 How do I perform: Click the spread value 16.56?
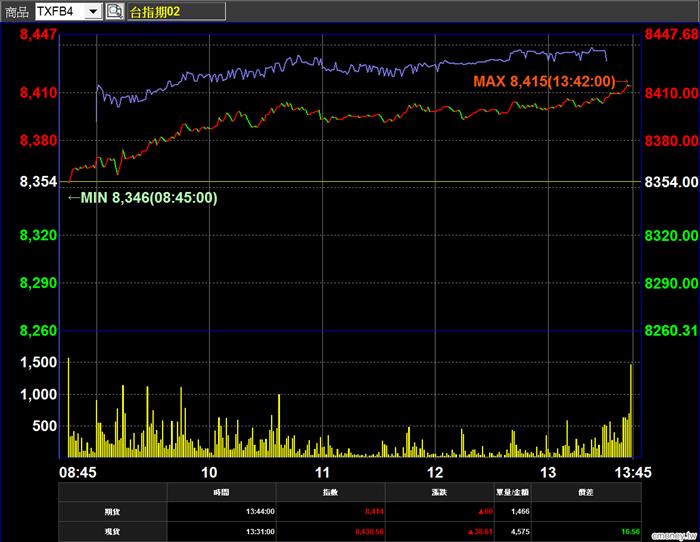[630, 531]
